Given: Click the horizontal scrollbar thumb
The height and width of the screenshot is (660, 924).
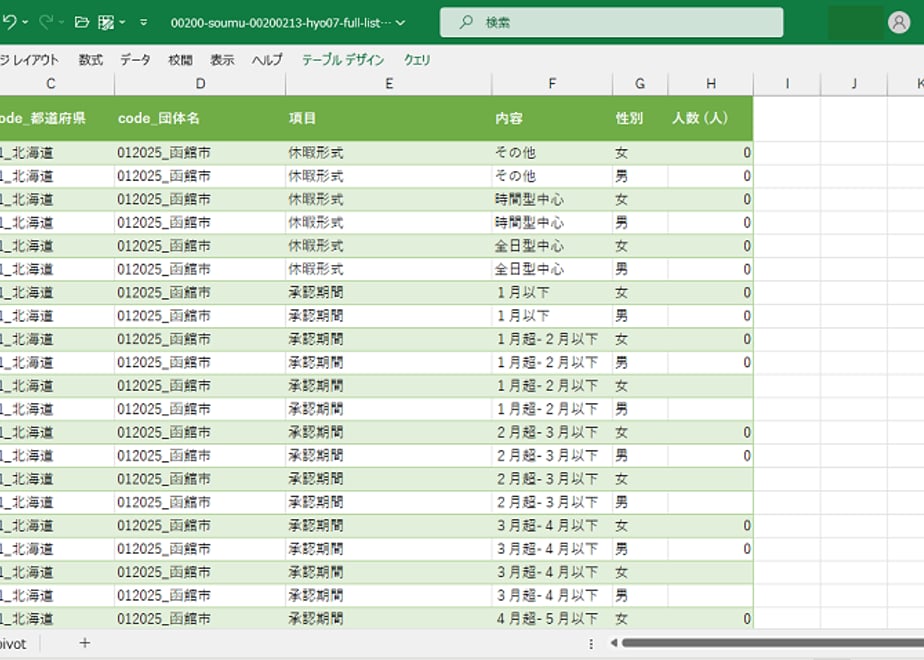Looking at the screenshot, I should click(x=773, y=643).
